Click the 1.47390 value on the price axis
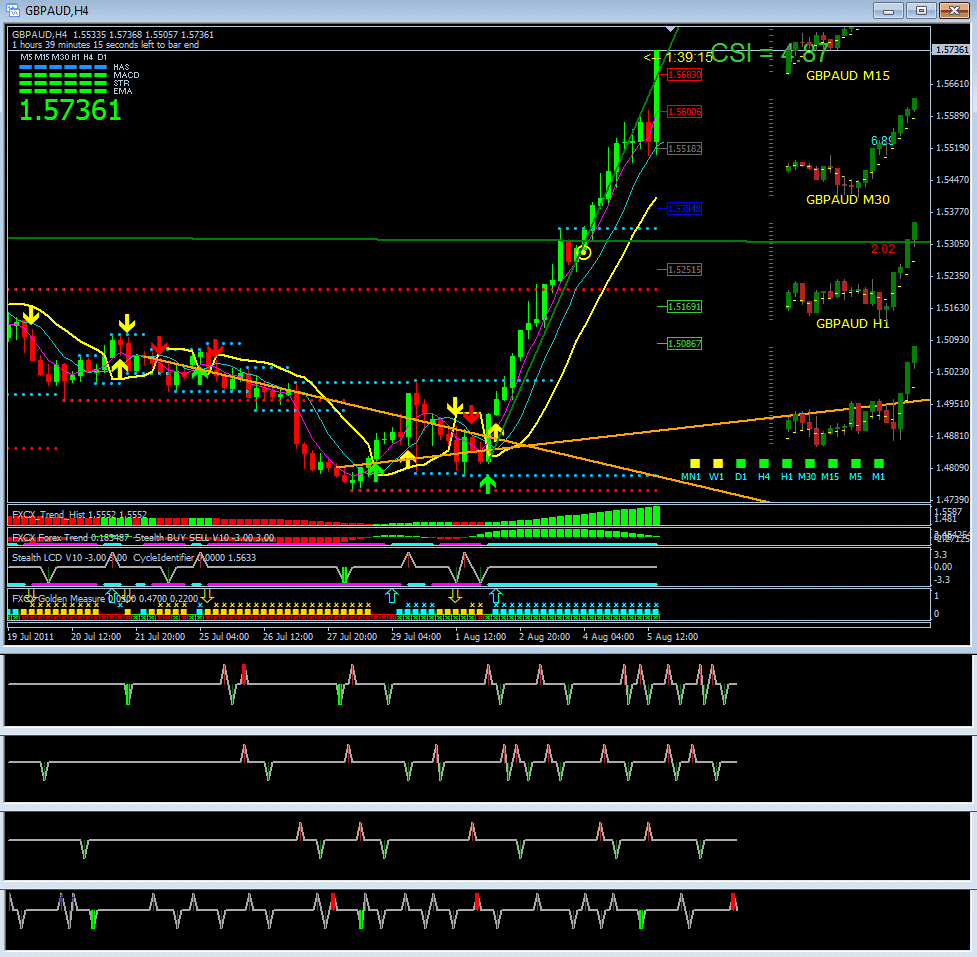Viewport: 977px width, 957px height. tap(953, 500)
